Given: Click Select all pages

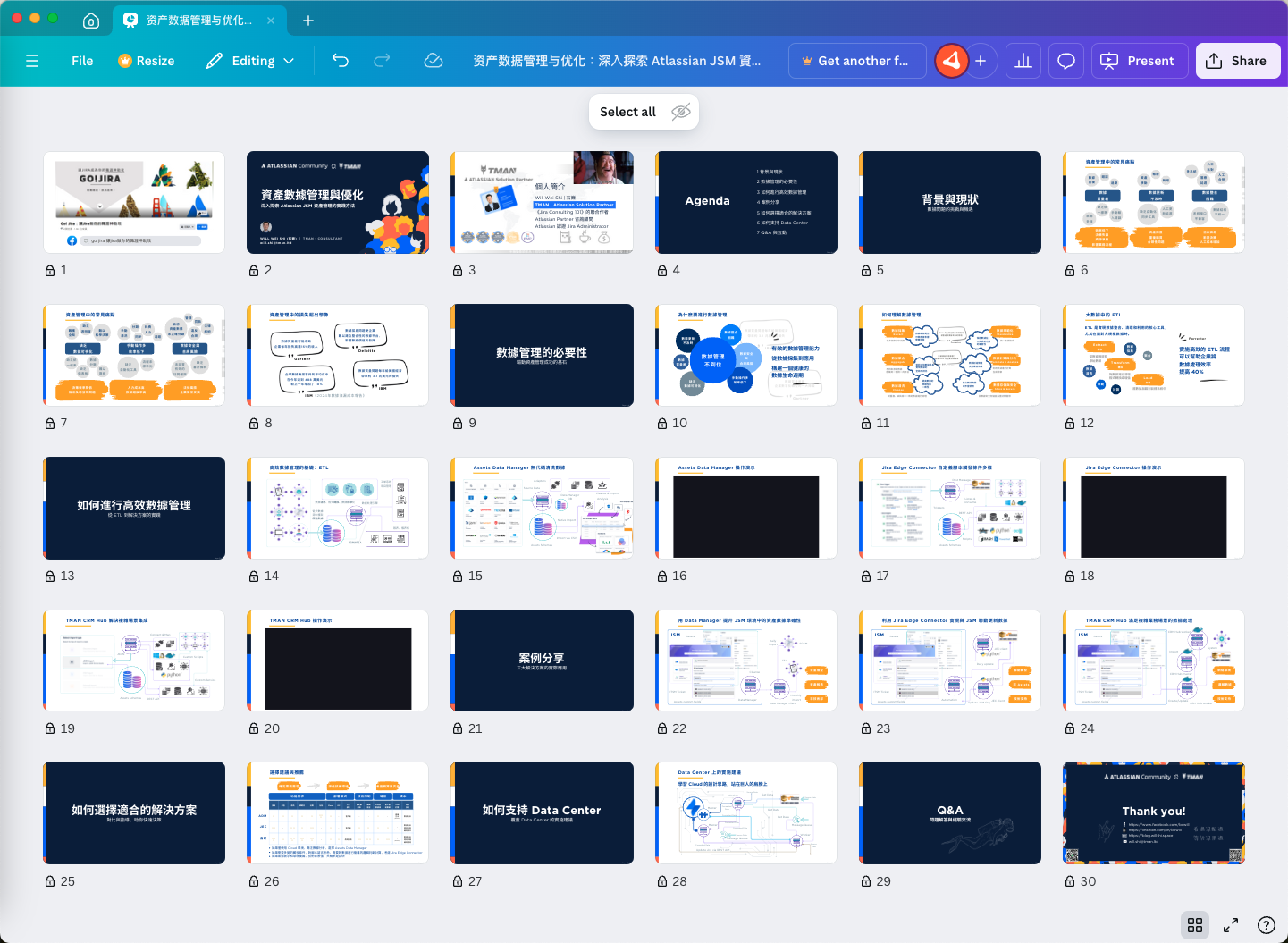Looking at the screenshot, I should [x=627, y=112].
